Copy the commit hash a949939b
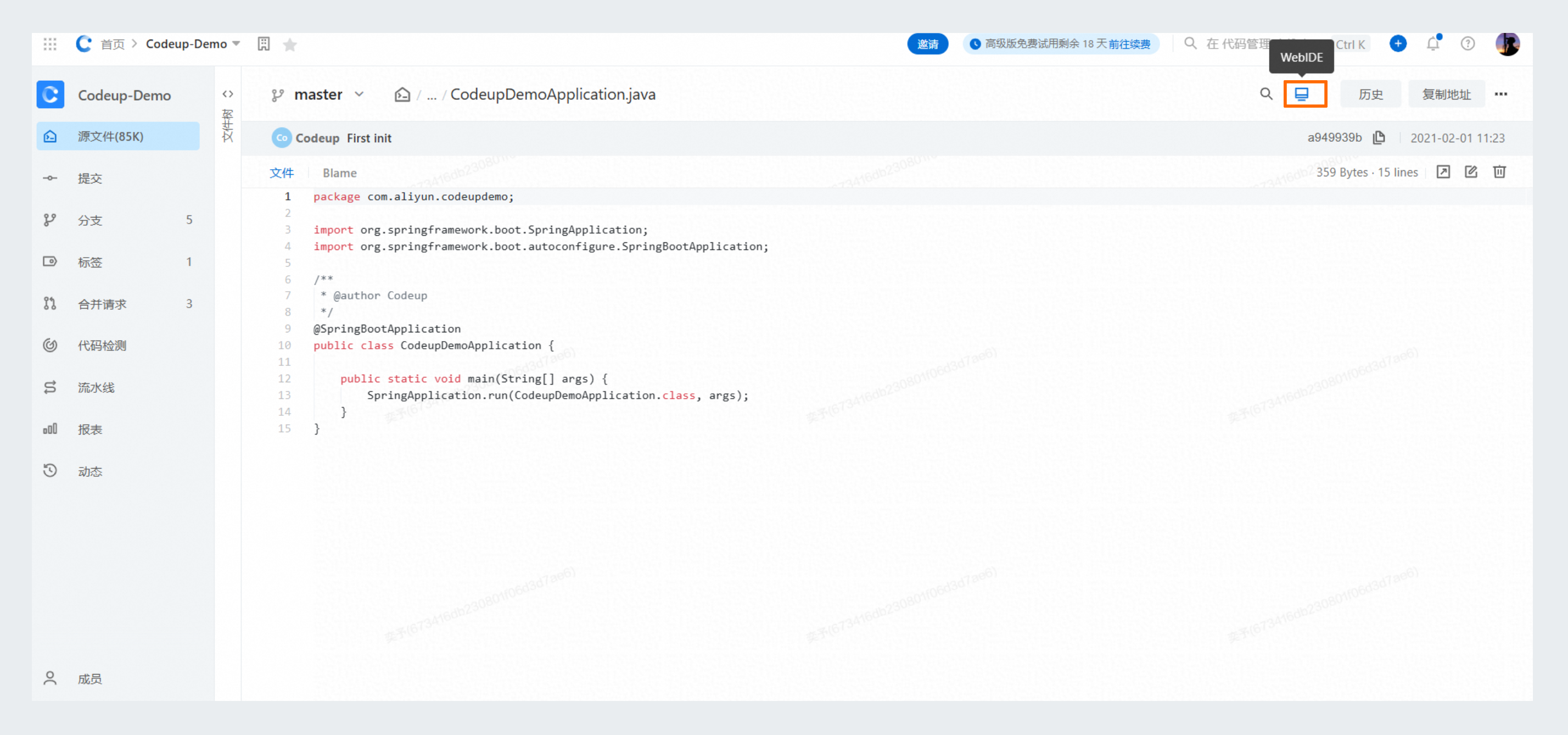This screenshot has height=735, width=1568. pyautogui.click(x=1379, y=138)
